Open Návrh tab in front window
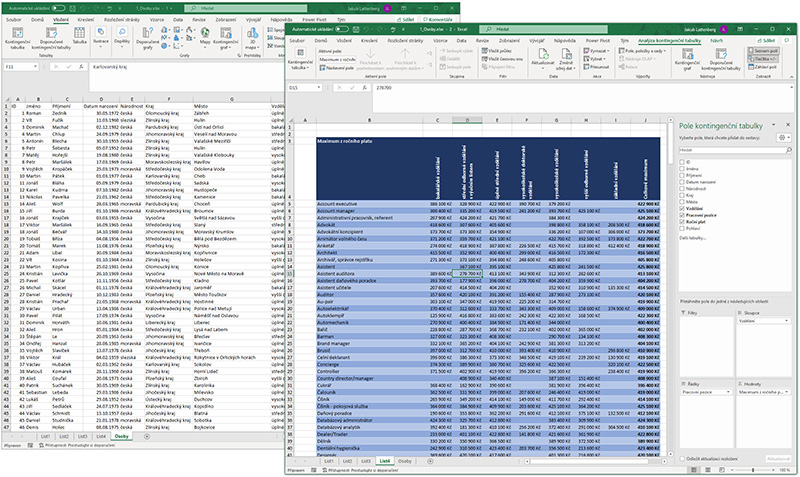The image size is (800, 477). pyautogui.click(x=716, y=40)
